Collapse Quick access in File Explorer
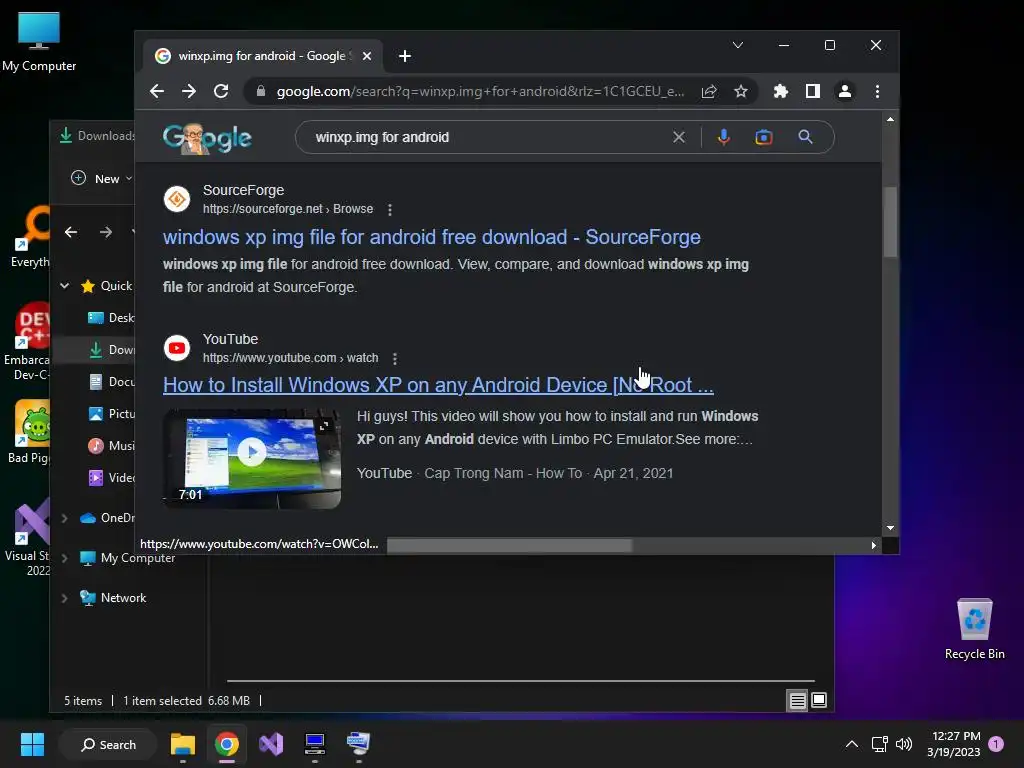 [x=65, y=286]
